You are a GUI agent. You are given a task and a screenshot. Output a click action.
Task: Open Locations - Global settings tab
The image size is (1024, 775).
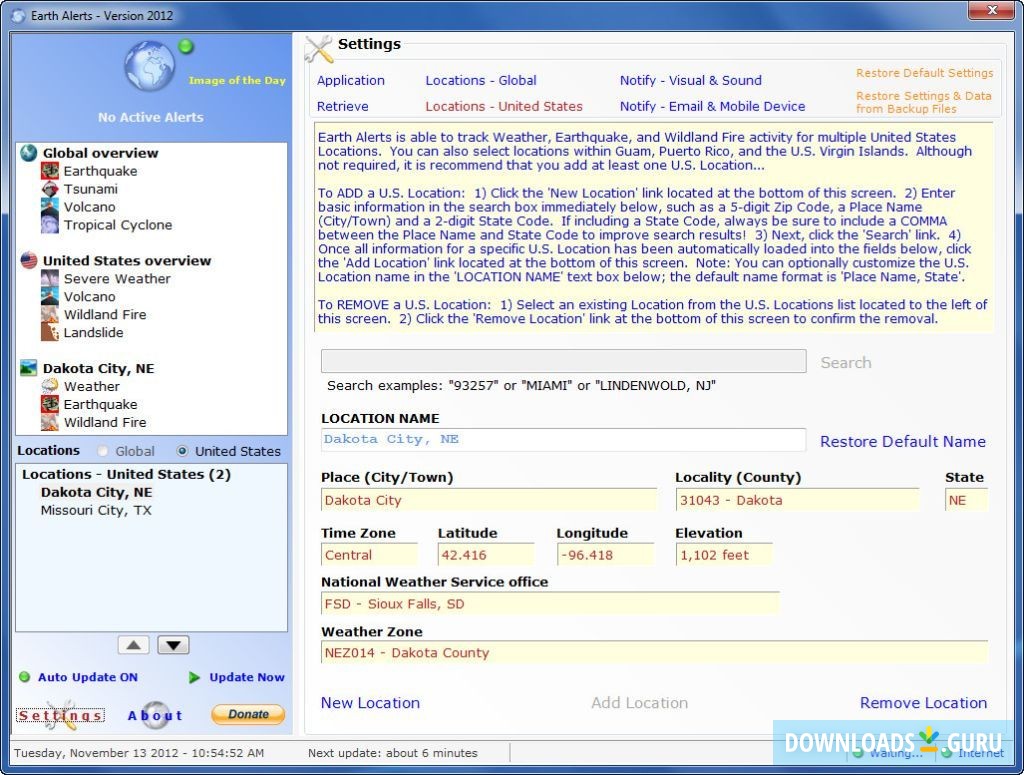pos(481,80)
